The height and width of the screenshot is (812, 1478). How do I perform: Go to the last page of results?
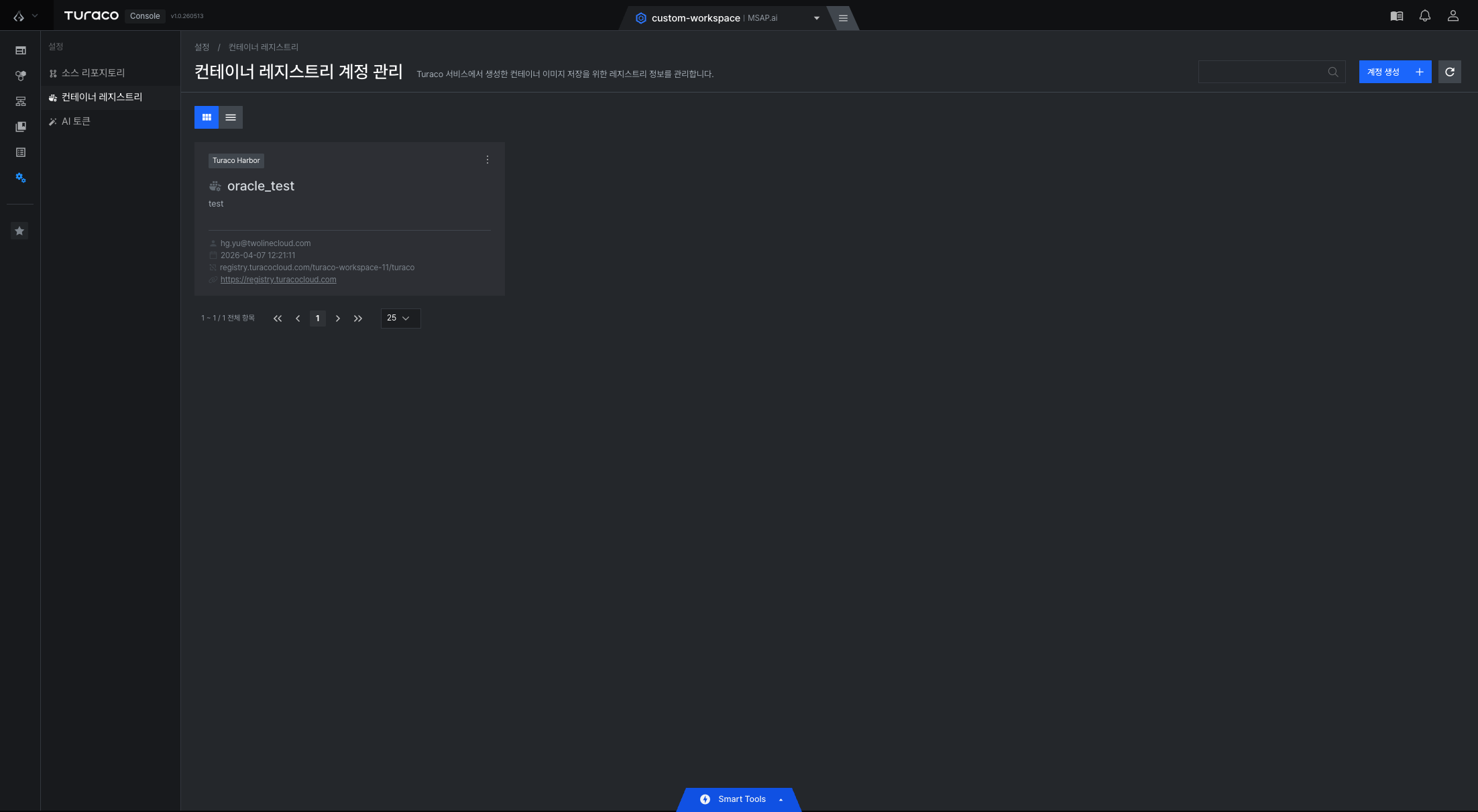358,318
